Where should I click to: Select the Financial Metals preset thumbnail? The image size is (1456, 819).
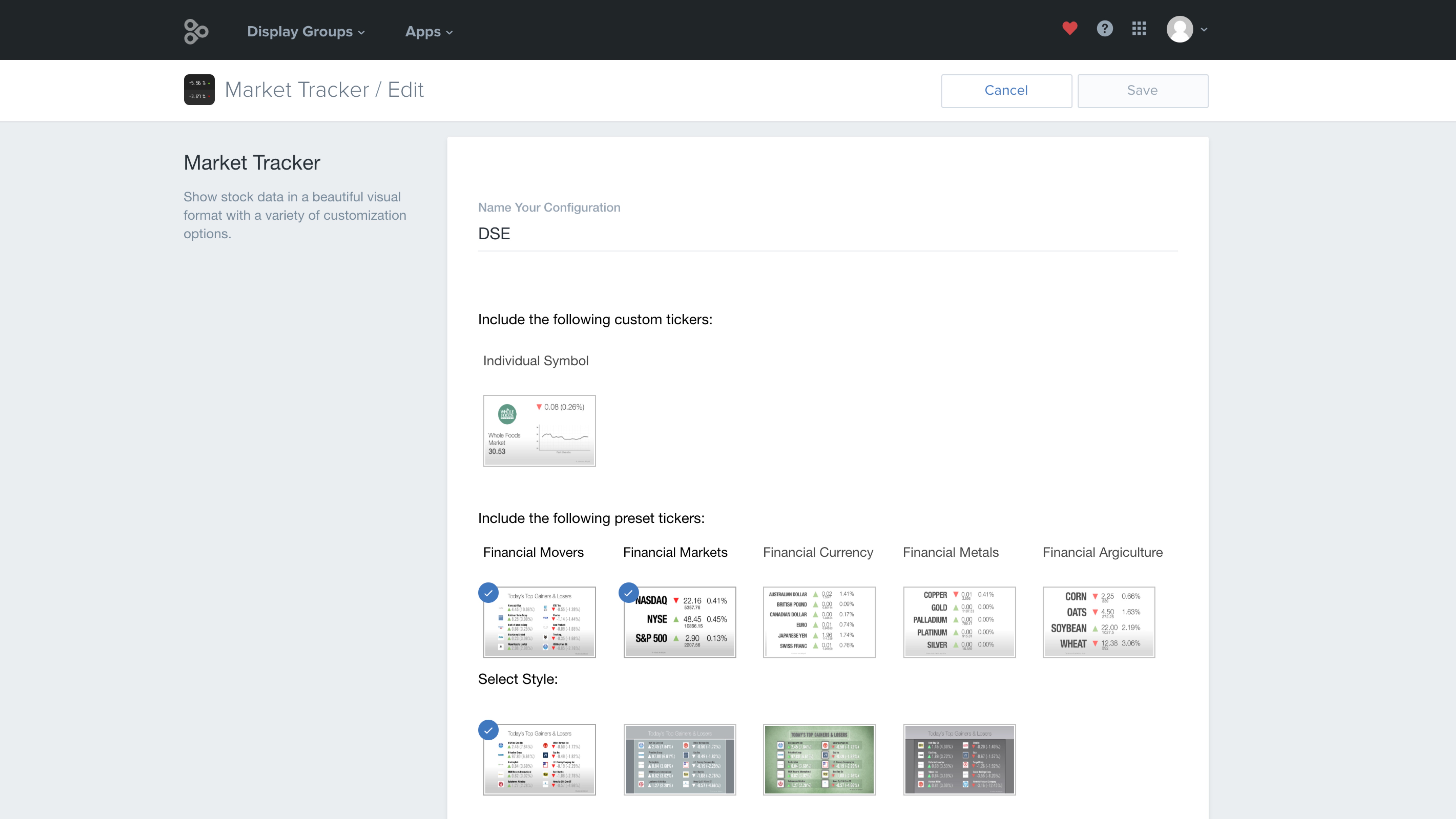coord(959,622)
